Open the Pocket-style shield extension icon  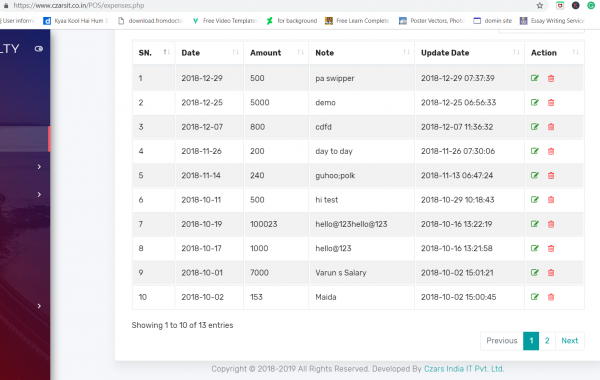click(560, 5)
